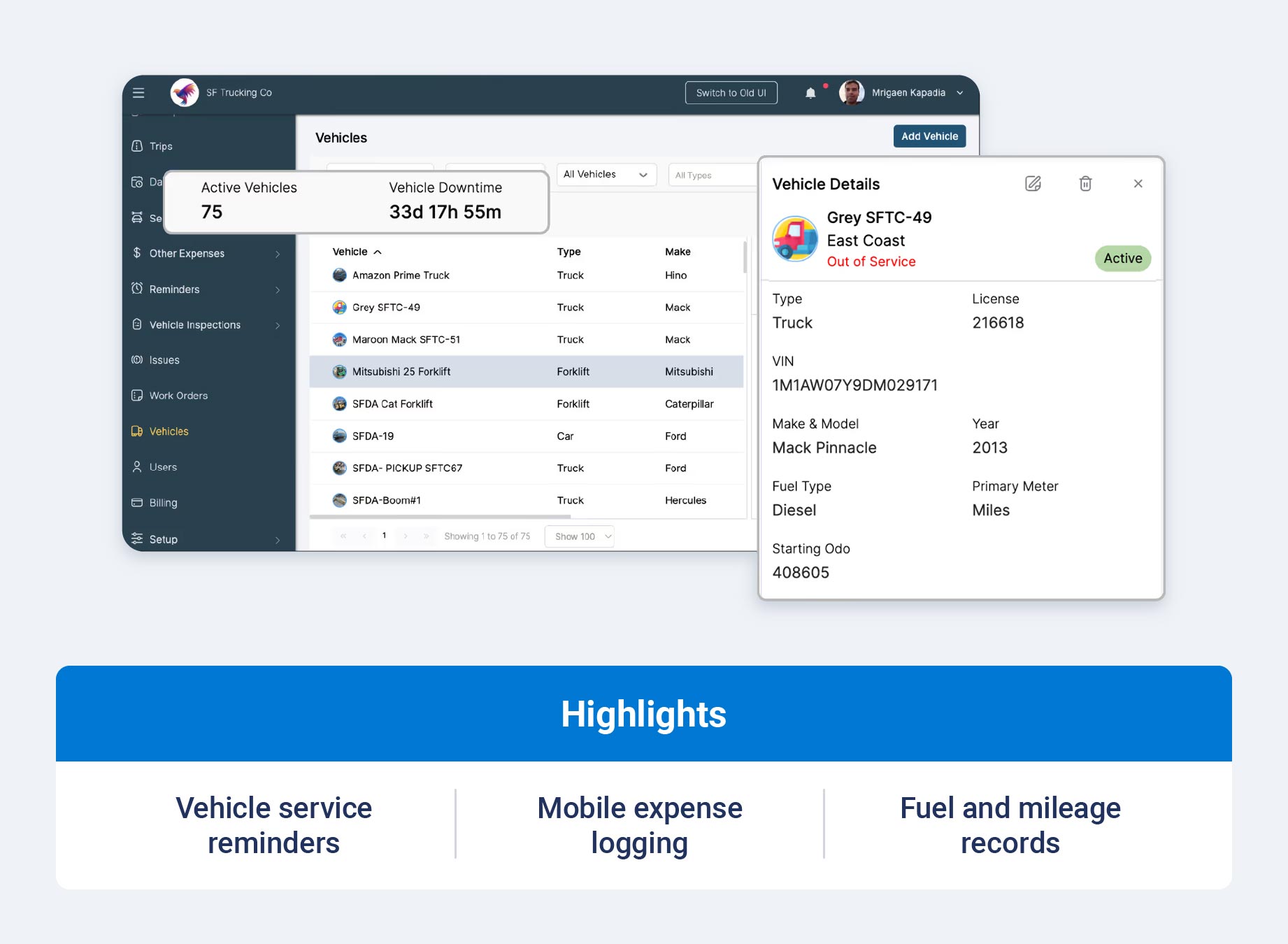Open the Show 100 rows dropdown
Screen dimensions: 1288x944
[579, 536]
